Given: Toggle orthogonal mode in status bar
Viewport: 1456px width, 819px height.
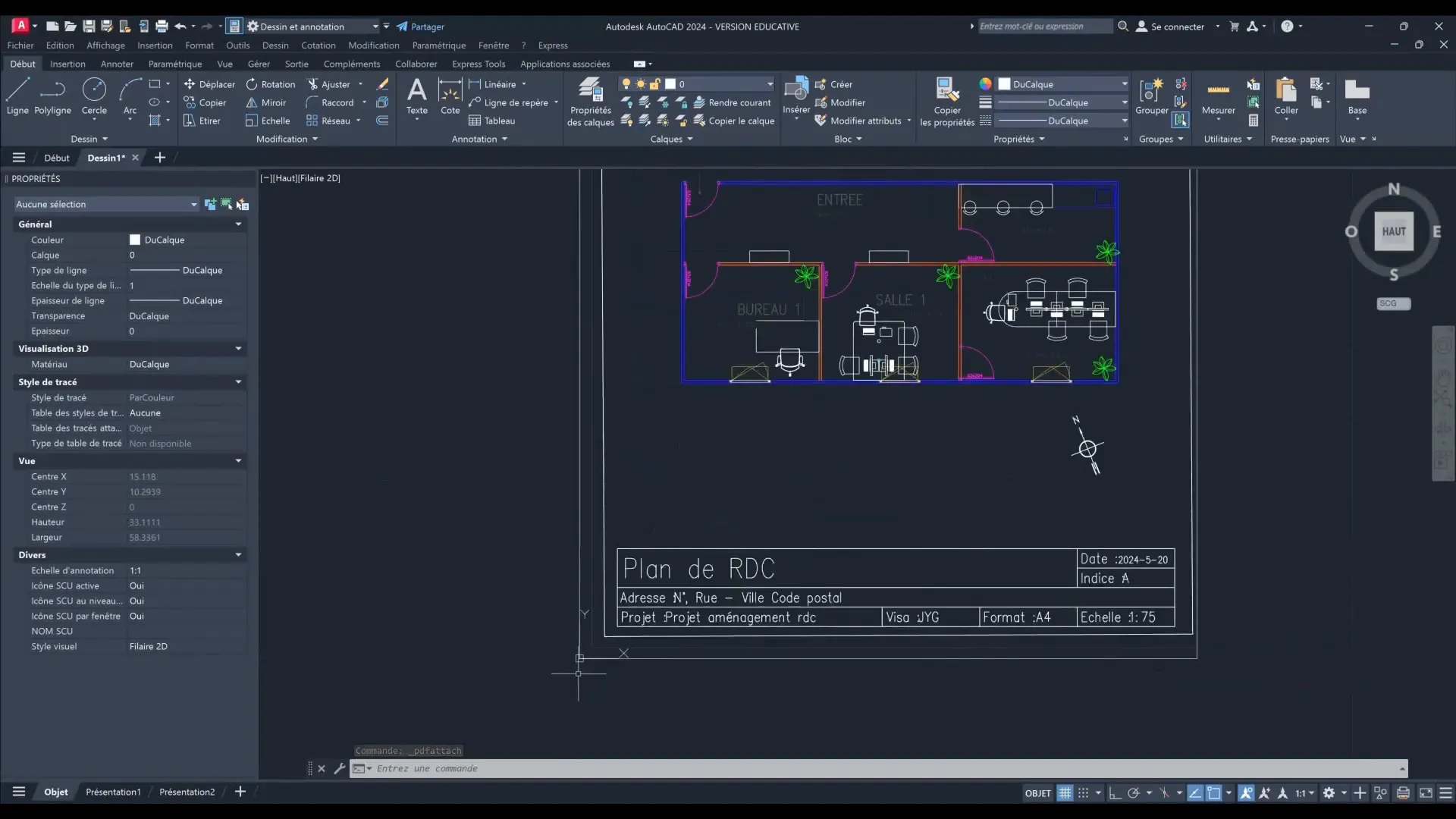Looking at the screenshot, I should pos(1115,793).
